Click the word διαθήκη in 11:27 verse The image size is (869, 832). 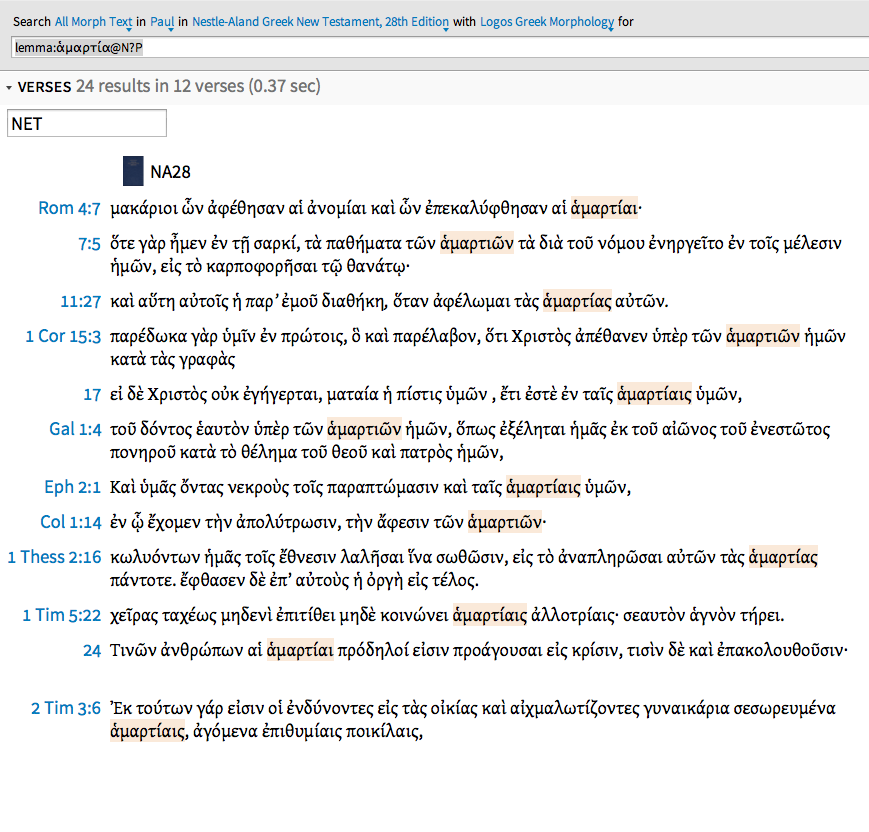tap(354, 302)
